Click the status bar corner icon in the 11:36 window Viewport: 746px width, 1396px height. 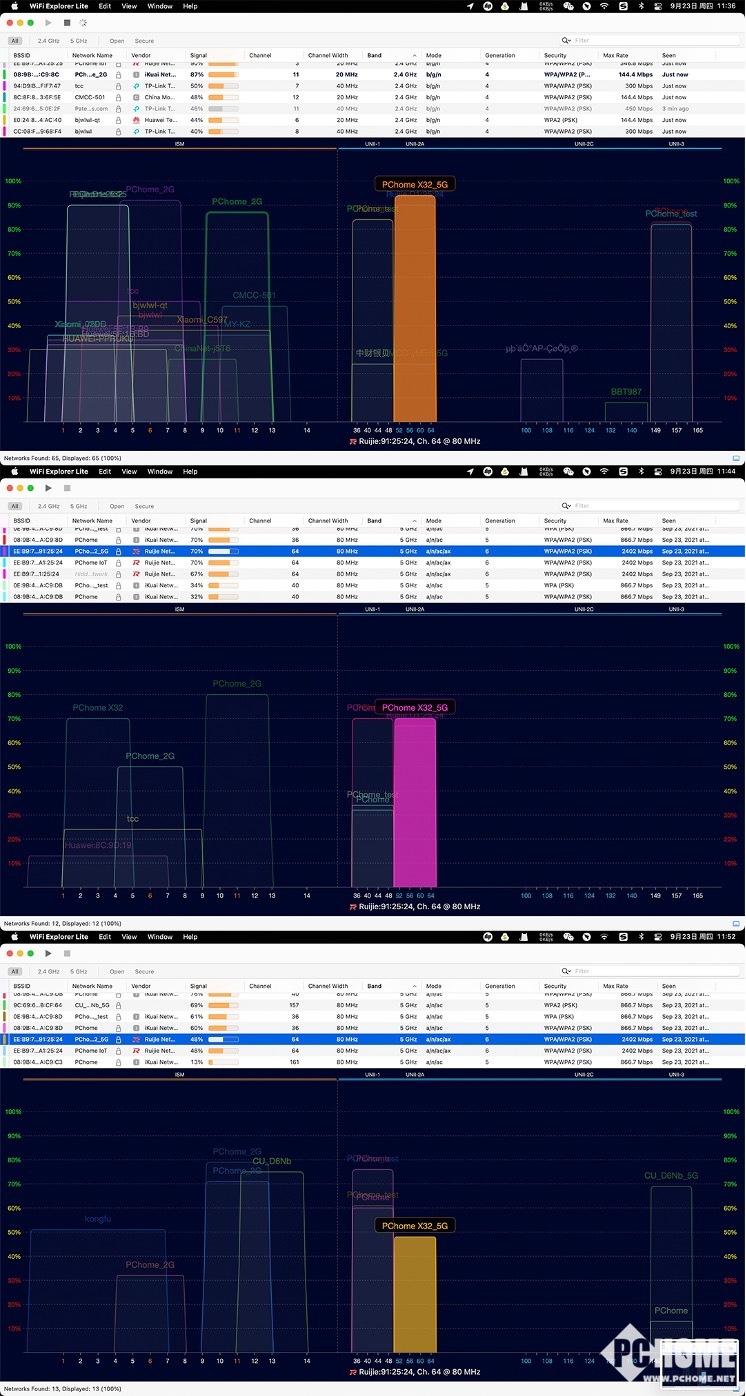[x=736, y=456]
